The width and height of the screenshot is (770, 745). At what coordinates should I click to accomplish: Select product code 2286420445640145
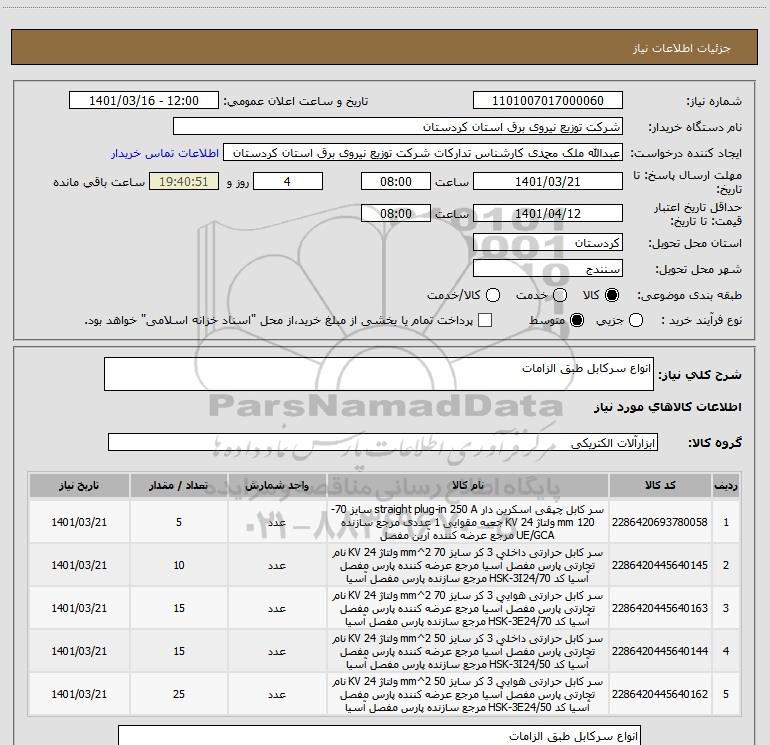click(660, 565)
